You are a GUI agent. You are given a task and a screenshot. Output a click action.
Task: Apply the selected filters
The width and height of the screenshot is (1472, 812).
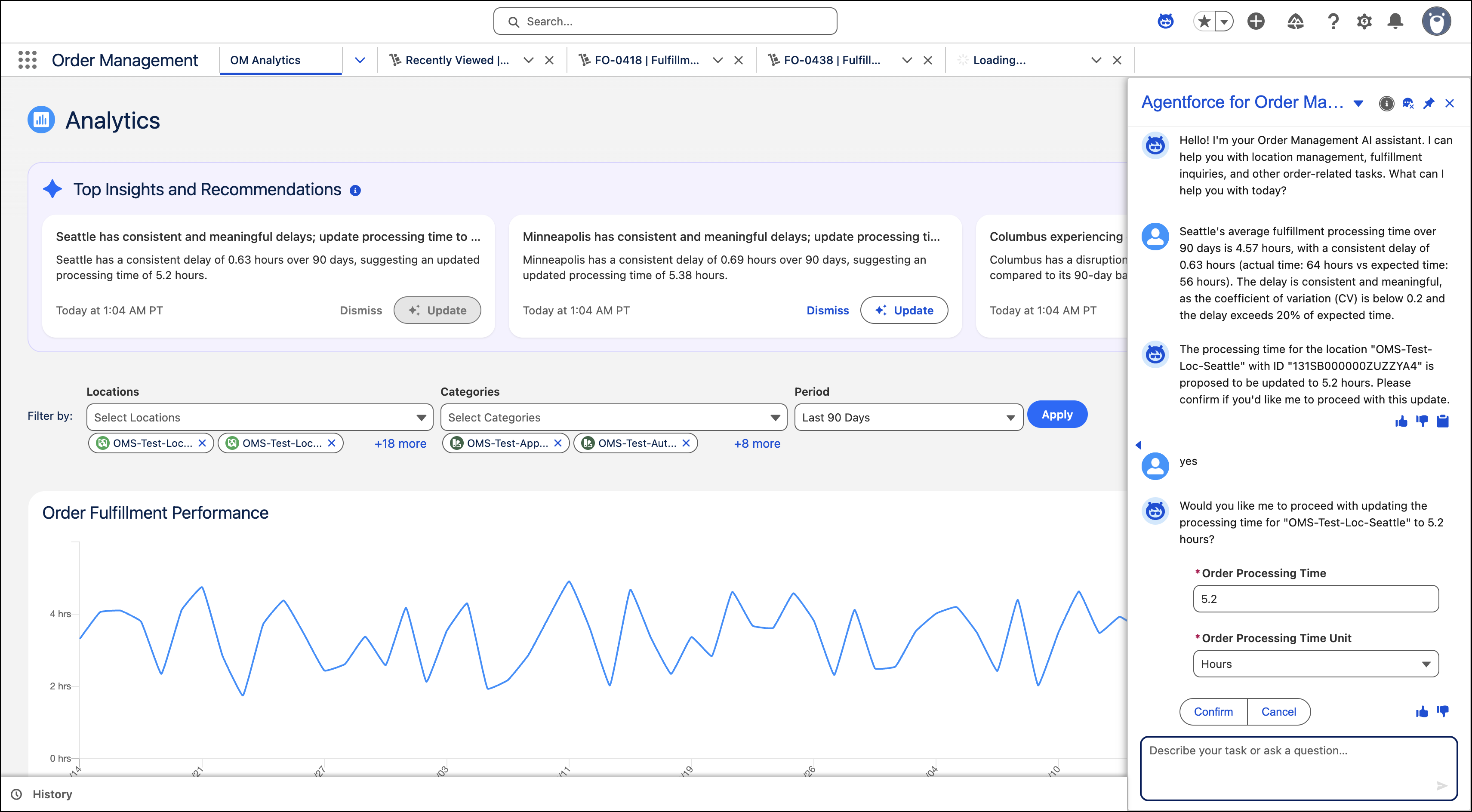click(1057, 414)
